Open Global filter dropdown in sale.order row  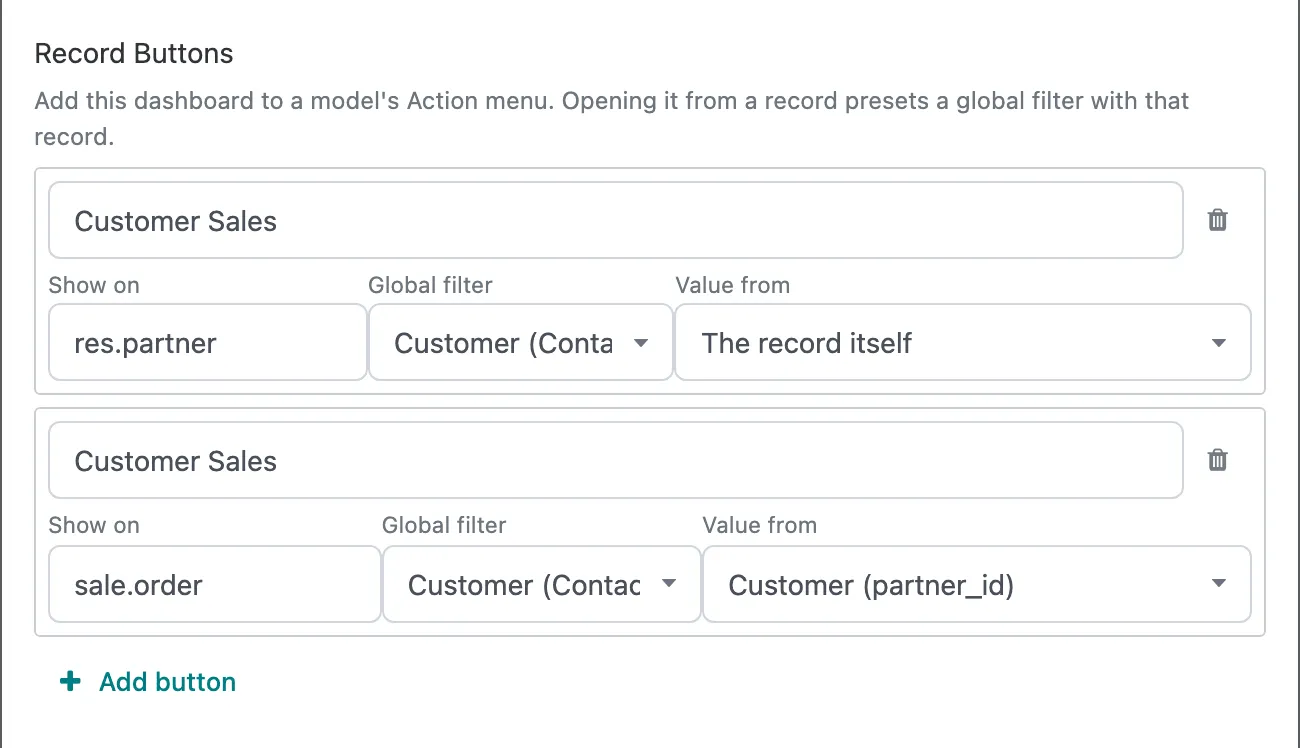click(542, 584)
